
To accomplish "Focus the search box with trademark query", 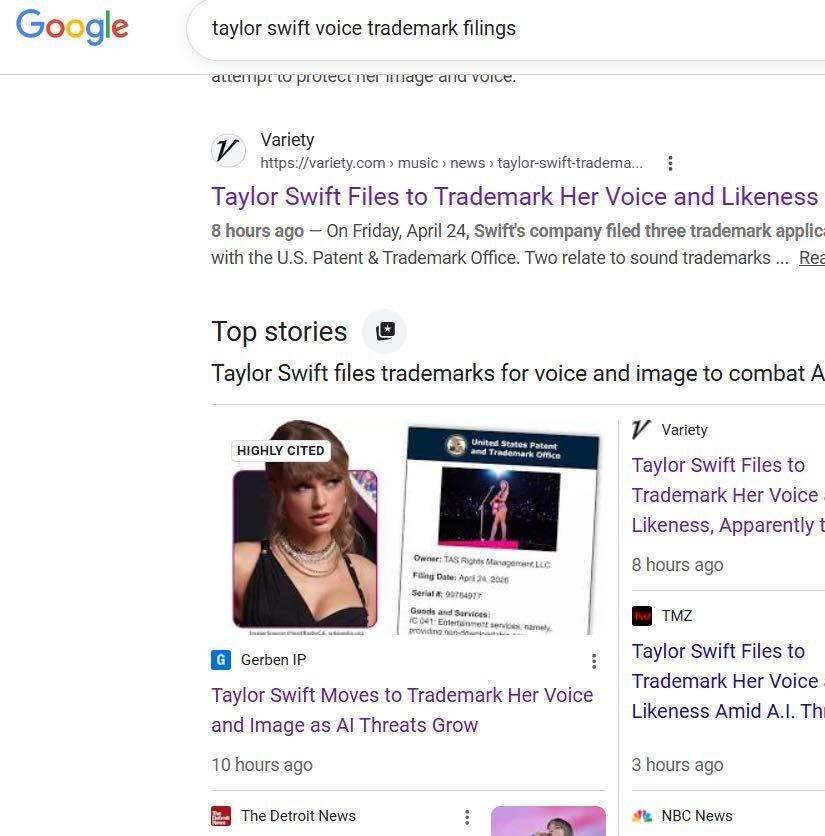I will [x=506, y=28].
